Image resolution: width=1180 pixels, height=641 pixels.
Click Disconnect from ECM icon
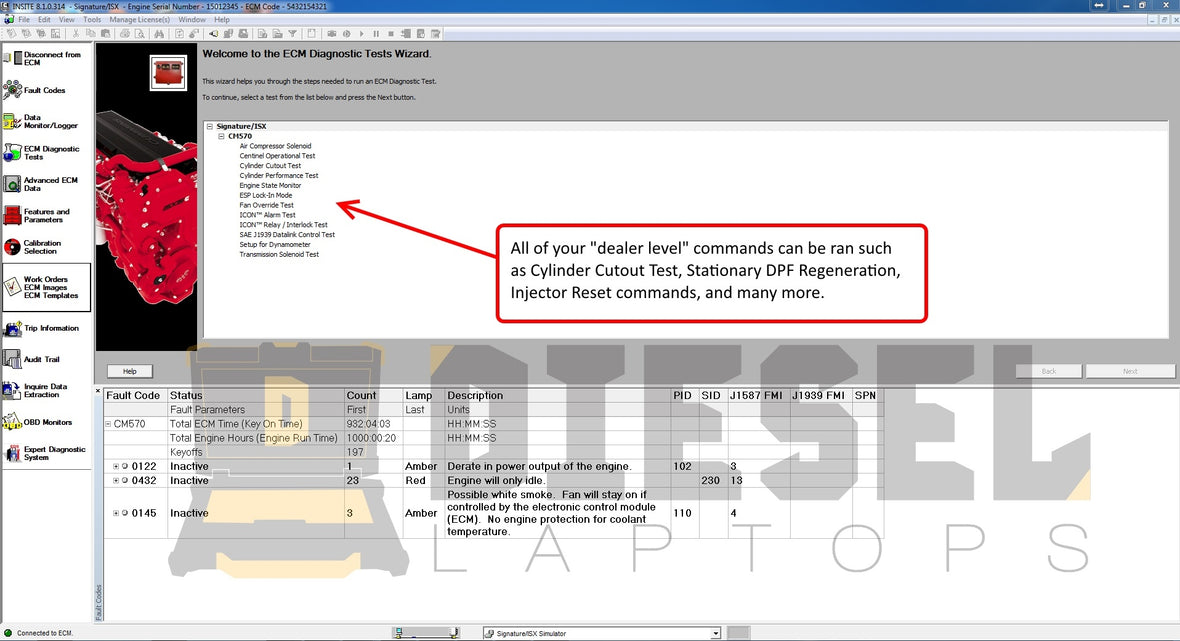coord(13,58)
